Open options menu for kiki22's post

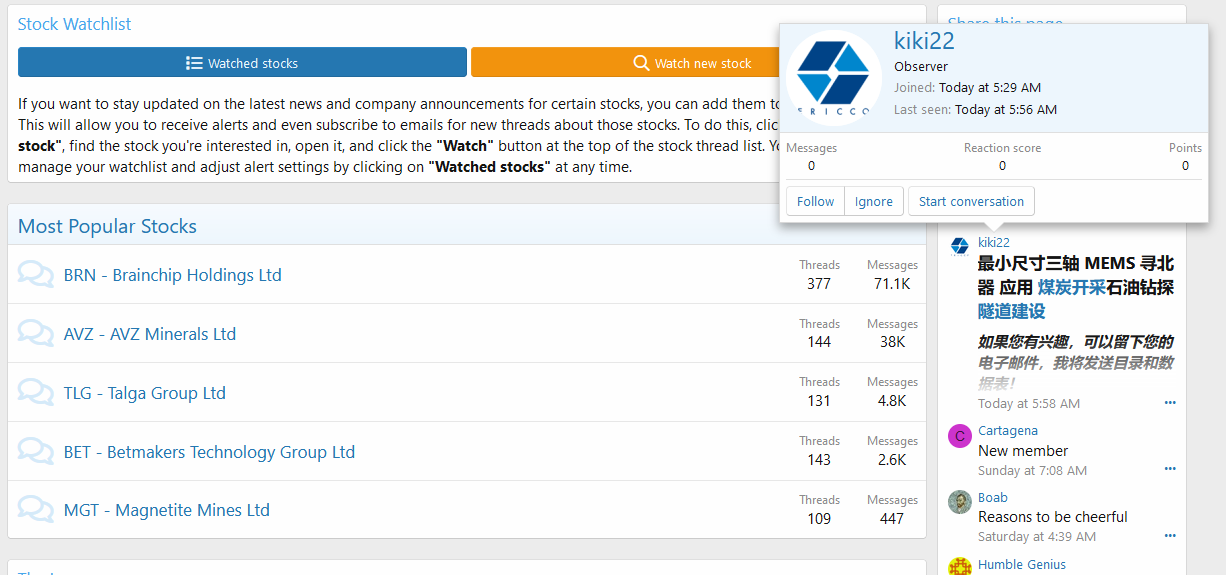coord(1170,403)
